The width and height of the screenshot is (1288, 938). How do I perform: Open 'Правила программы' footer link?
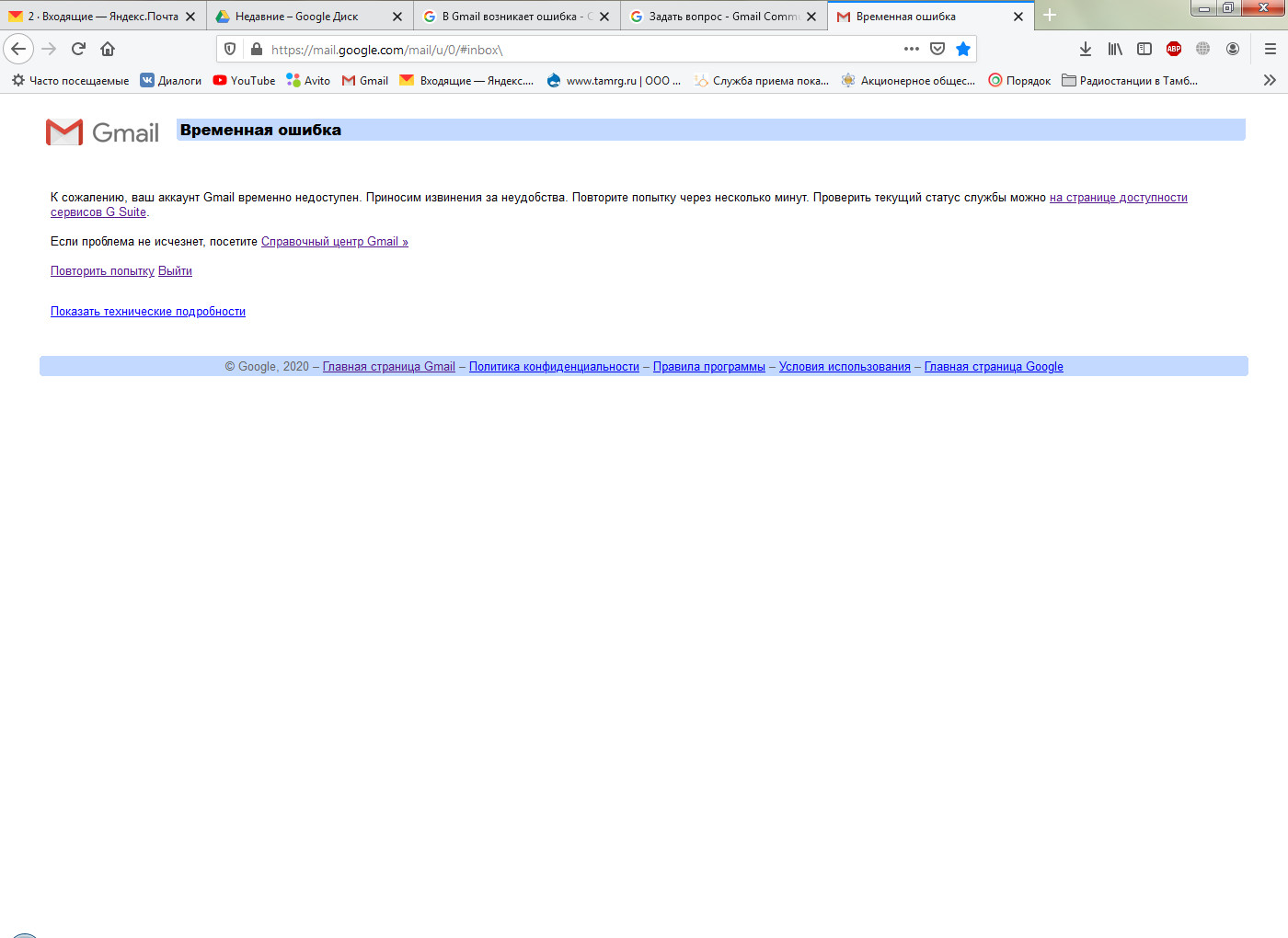pyautogui.click(x=709, y=367)
